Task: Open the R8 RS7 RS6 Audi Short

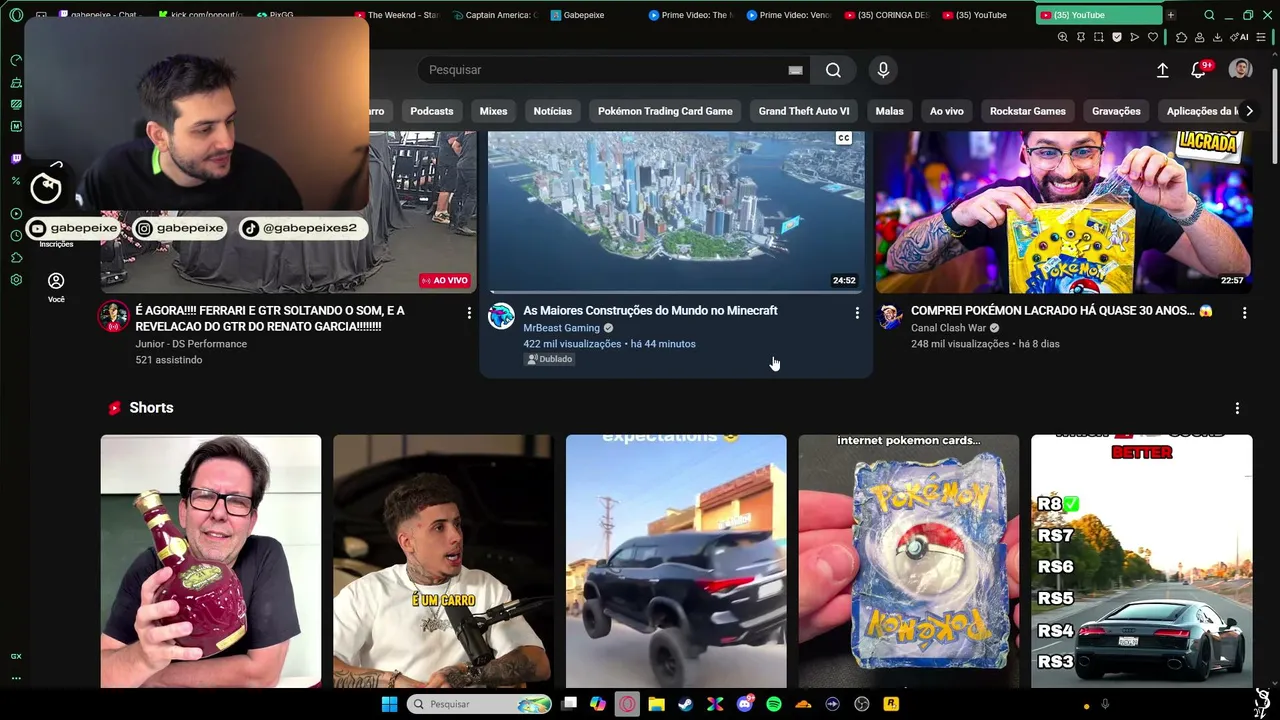Action: 1141,561
